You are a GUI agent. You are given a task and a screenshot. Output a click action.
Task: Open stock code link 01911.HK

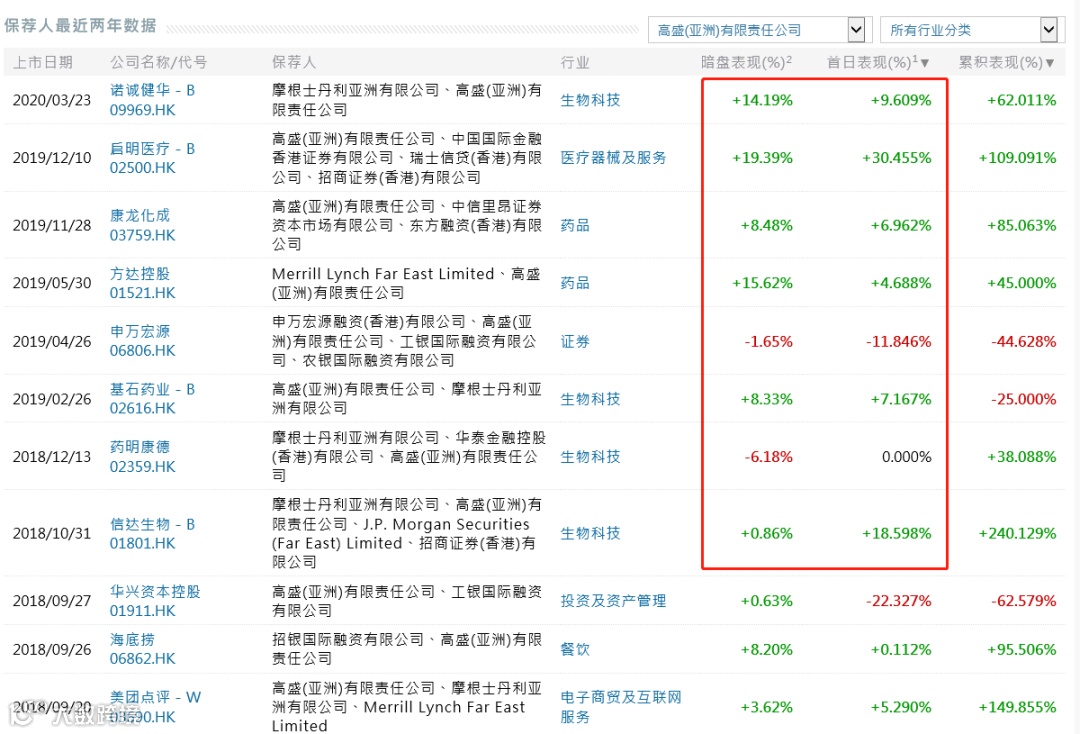point(143,611)
